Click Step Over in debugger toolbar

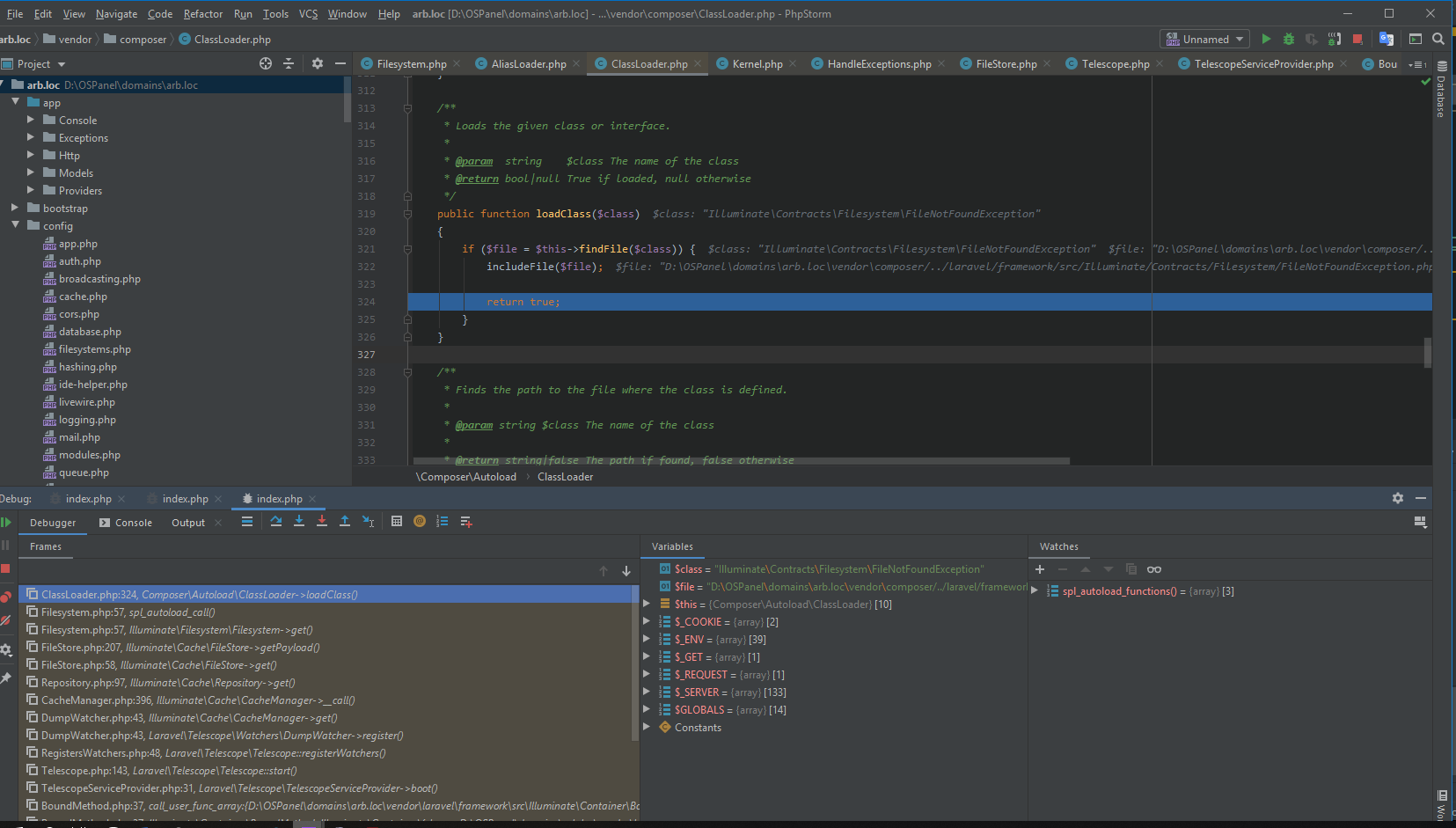276,522
